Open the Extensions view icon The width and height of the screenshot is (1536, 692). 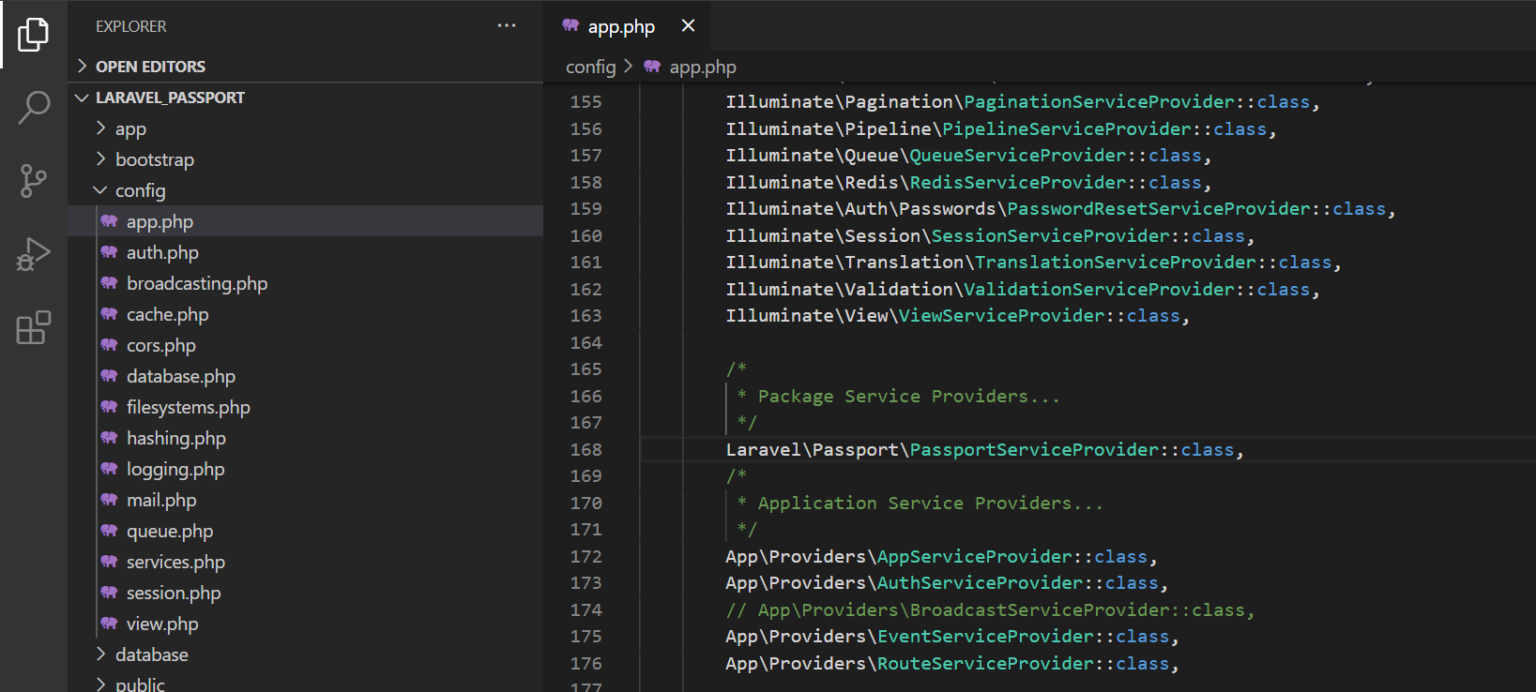pos(33,328)
